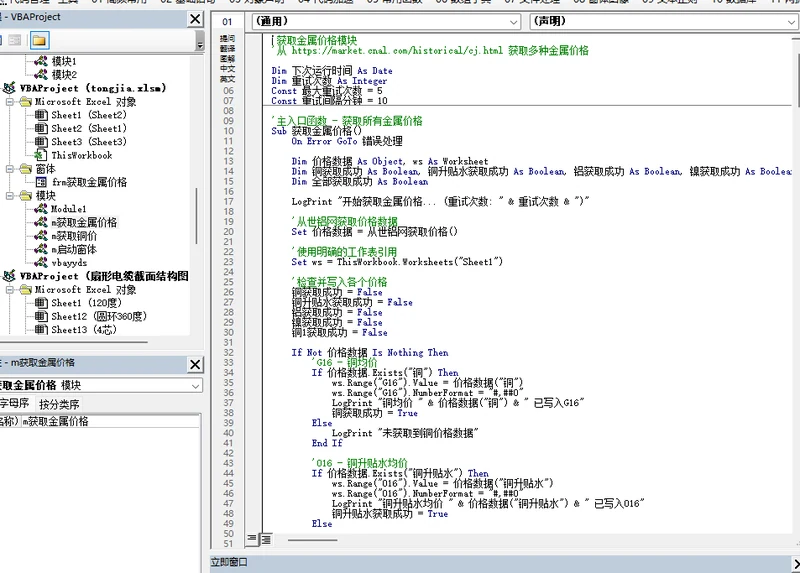Select VBAProject (扇形电缆截面结构图) project node
The height and width of the screenshot is (573, 800).
(96, 276)
